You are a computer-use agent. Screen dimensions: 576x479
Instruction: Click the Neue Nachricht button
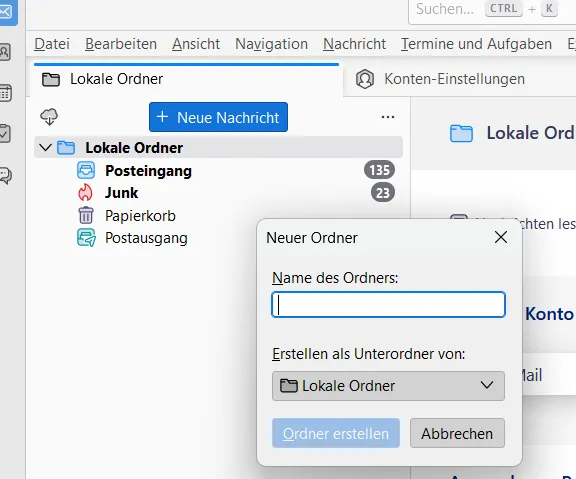(218, 117)
